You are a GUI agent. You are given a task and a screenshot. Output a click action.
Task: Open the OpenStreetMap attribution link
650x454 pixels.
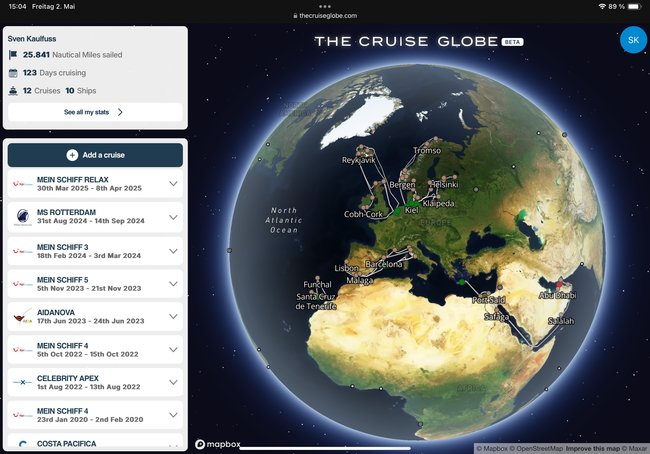pos(536,448)
